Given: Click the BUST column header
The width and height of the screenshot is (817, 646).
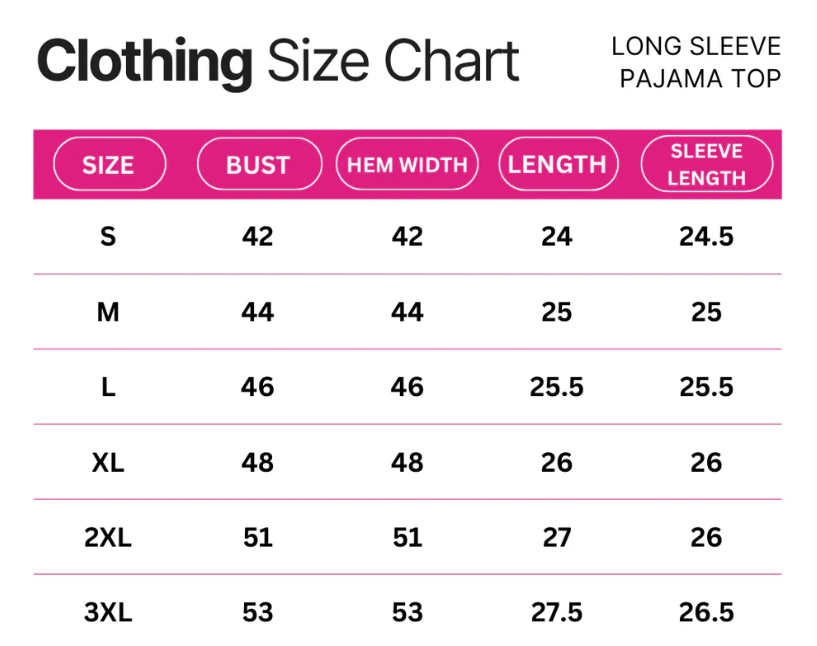Looking at the screenshot, I should 258,165.
